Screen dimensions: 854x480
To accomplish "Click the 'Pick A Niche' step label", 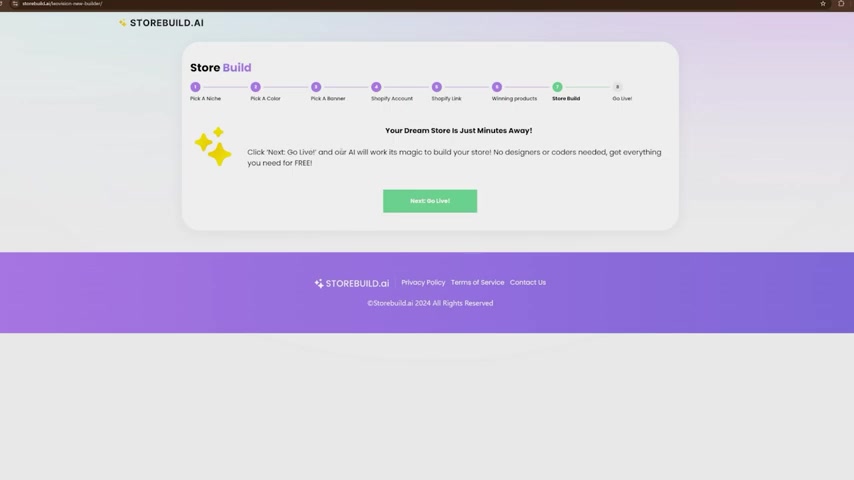I will 205,99.
